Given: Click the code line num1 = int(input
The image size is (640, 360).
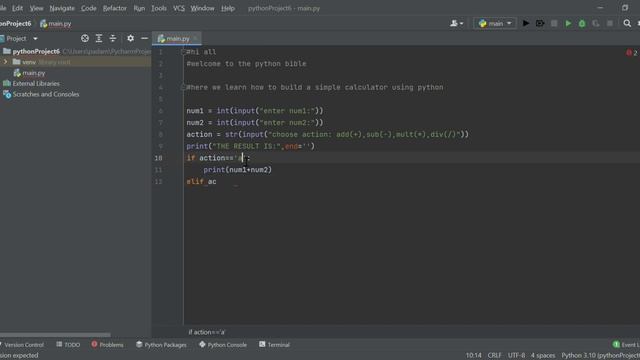Looking at the screenshot, I should (255, 111).
